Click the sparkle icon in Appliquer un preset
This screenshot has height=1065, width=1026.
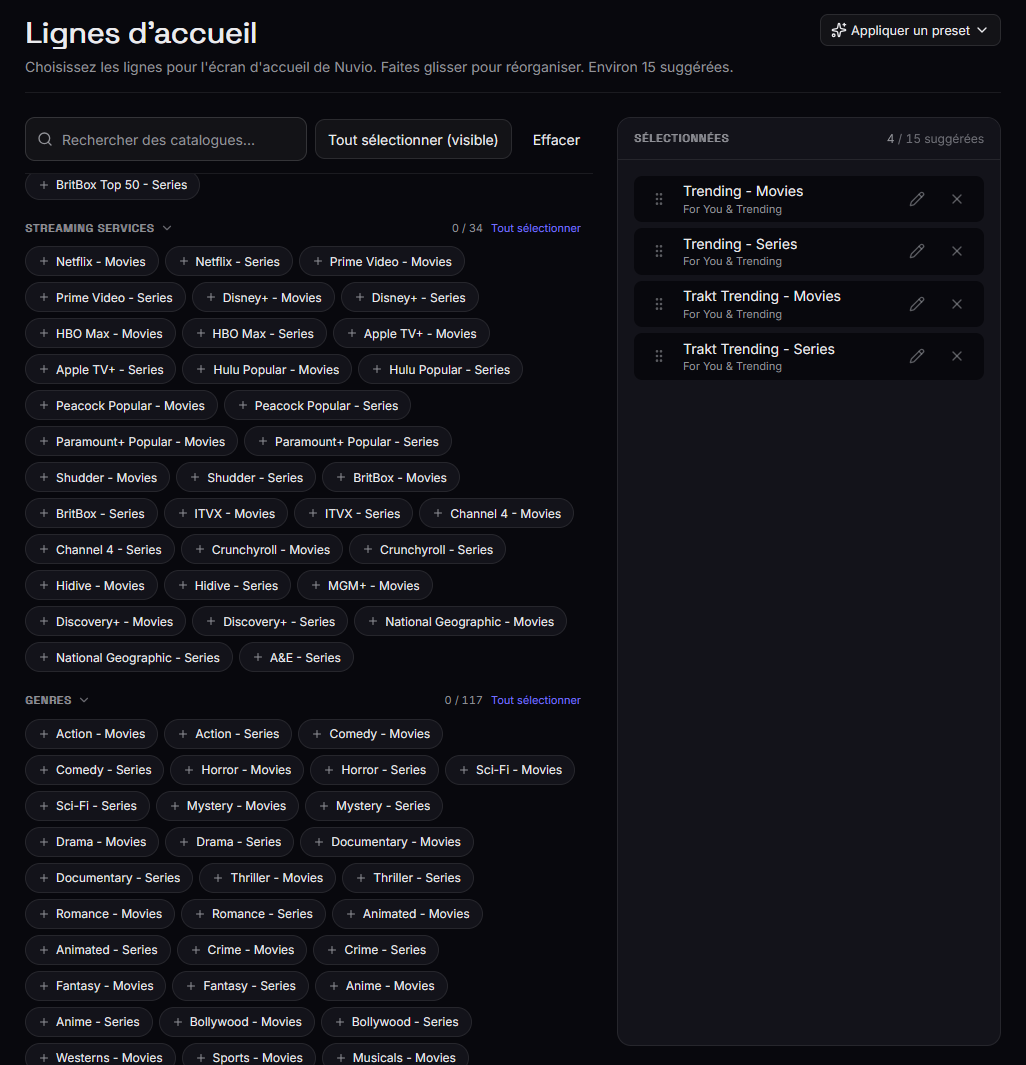[x=839, y=31]
